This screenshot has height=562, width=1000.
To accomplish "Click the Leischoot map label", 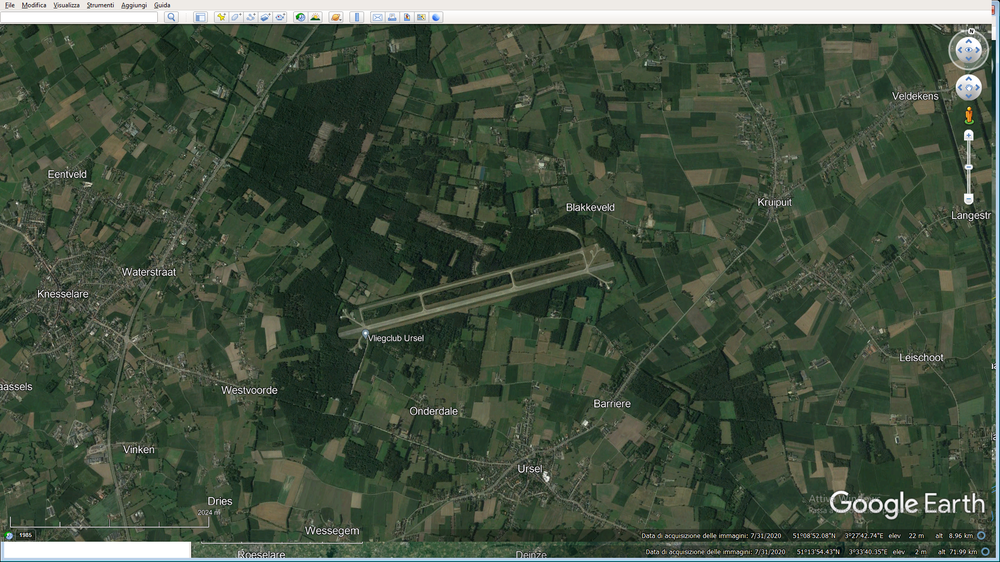I will pos(921,358).
